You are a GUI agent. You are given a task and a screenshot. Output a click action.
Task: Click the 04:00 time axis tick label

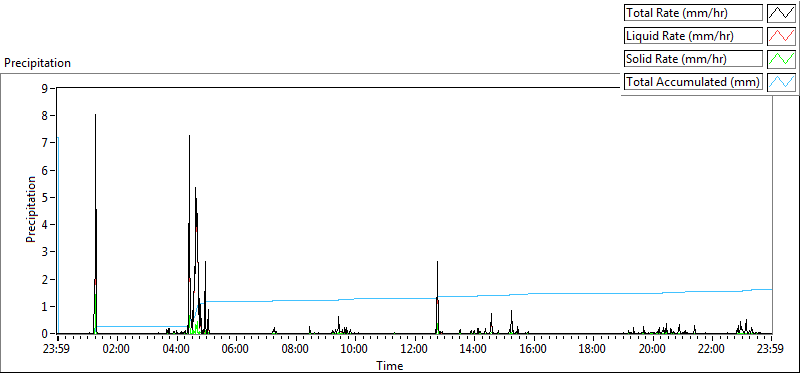click(177, 350)
